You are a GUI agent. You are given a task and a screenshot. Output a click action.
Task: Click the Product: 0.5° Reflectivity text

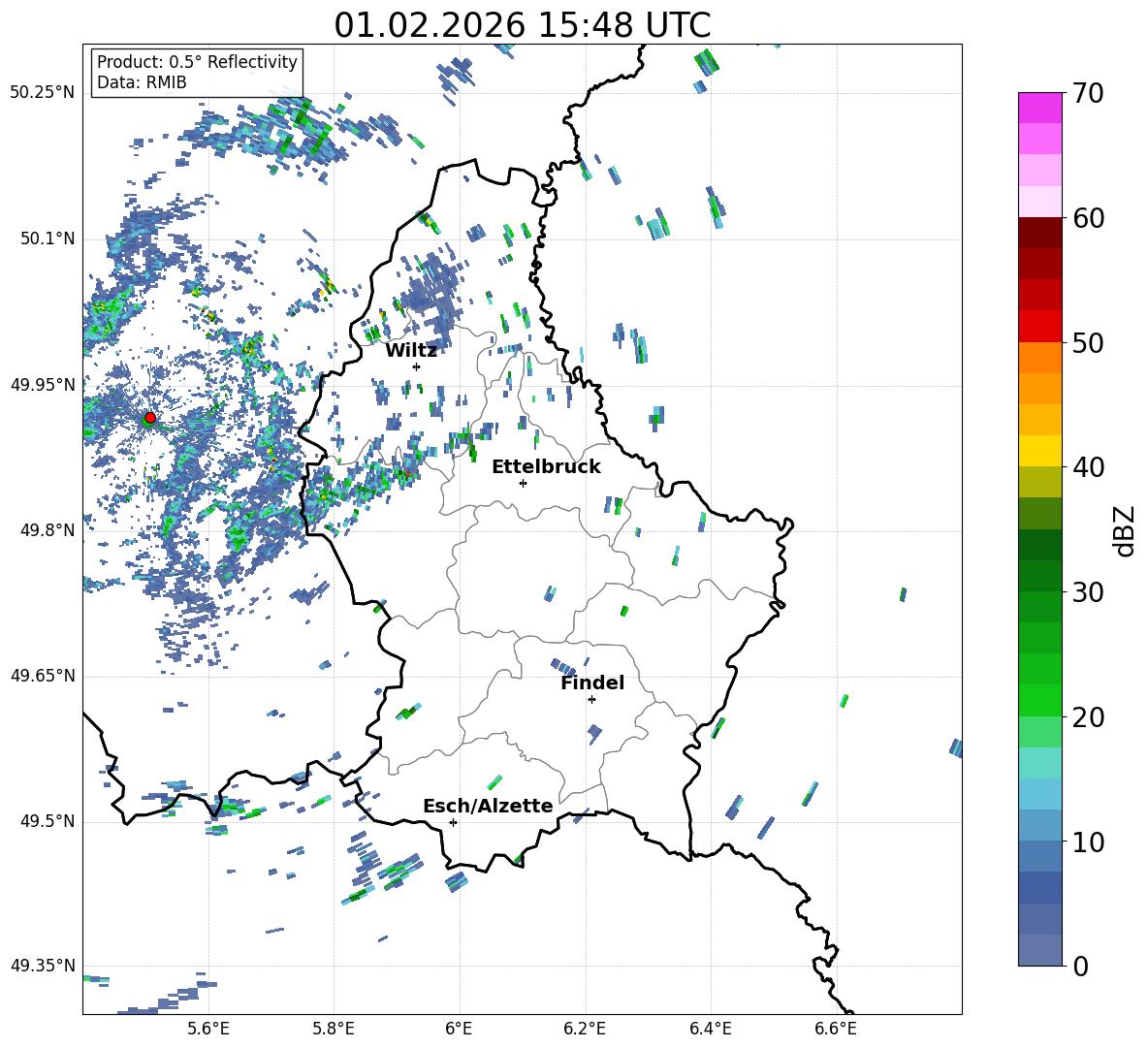197,62
